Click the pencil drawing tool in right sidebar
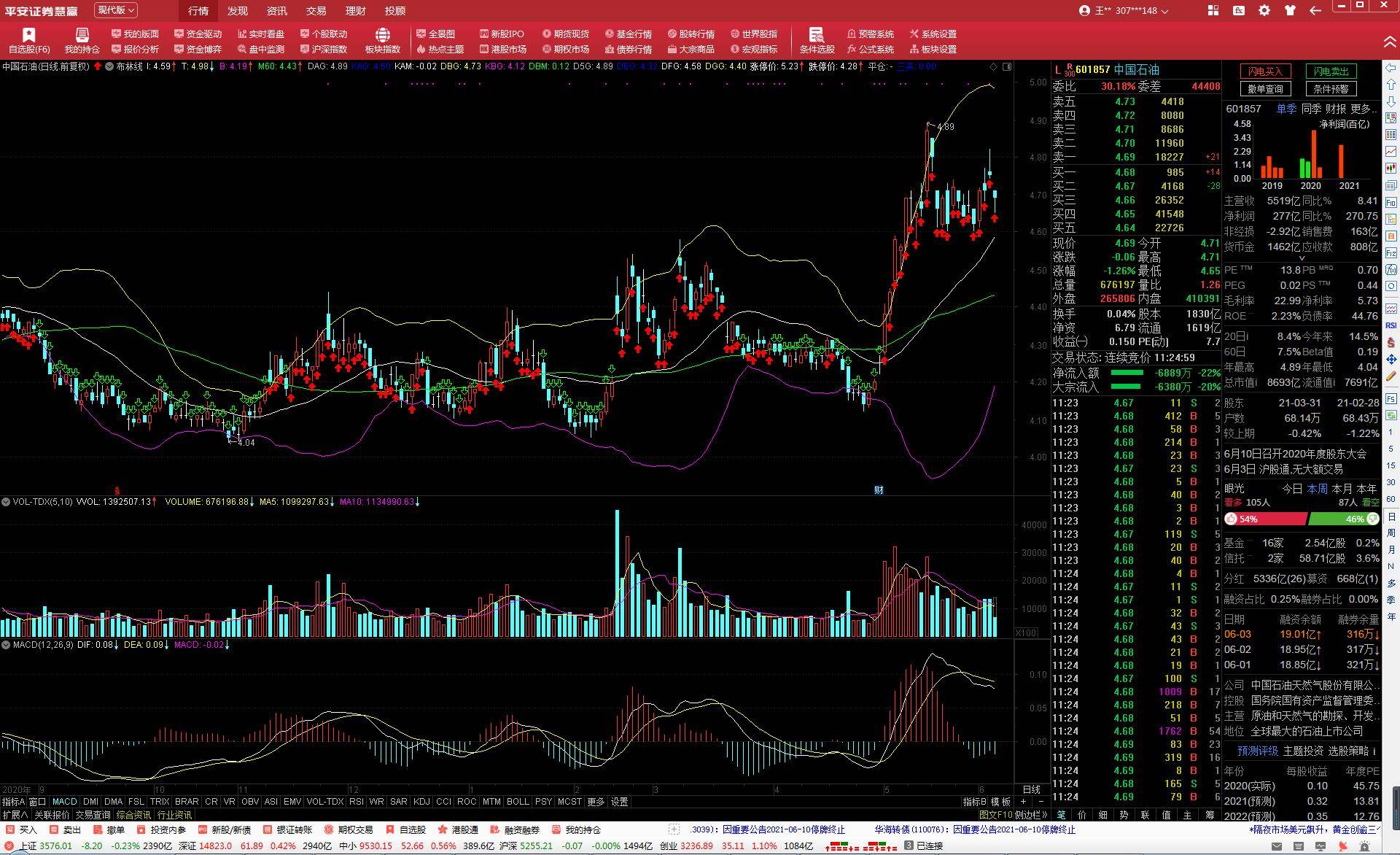 (x=1391, y=377)
